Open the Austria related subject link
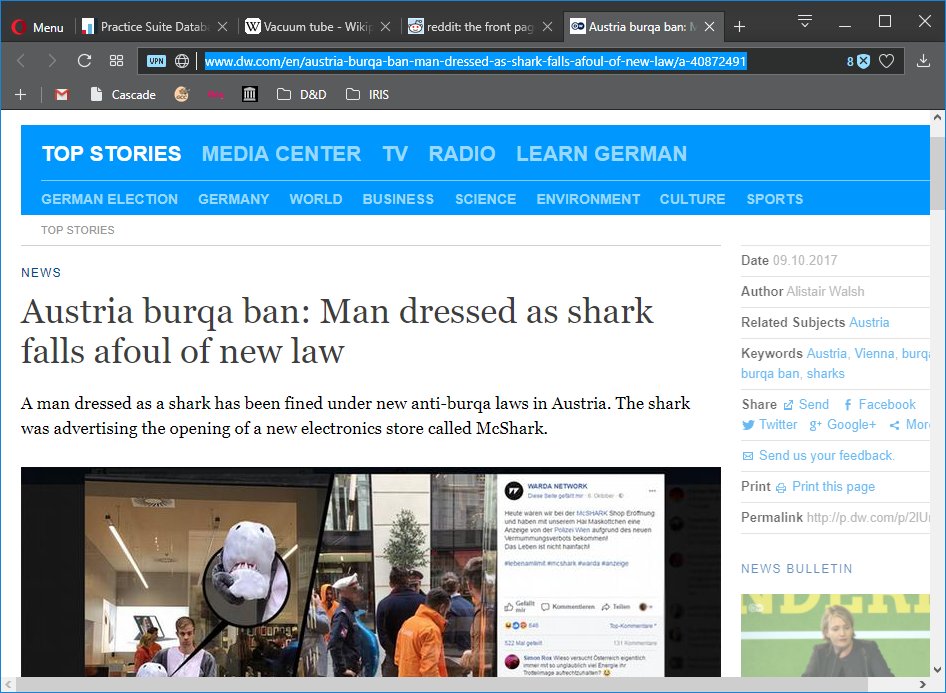The height and width of the screenshot is (693, 946). click(x=869, y=323)
